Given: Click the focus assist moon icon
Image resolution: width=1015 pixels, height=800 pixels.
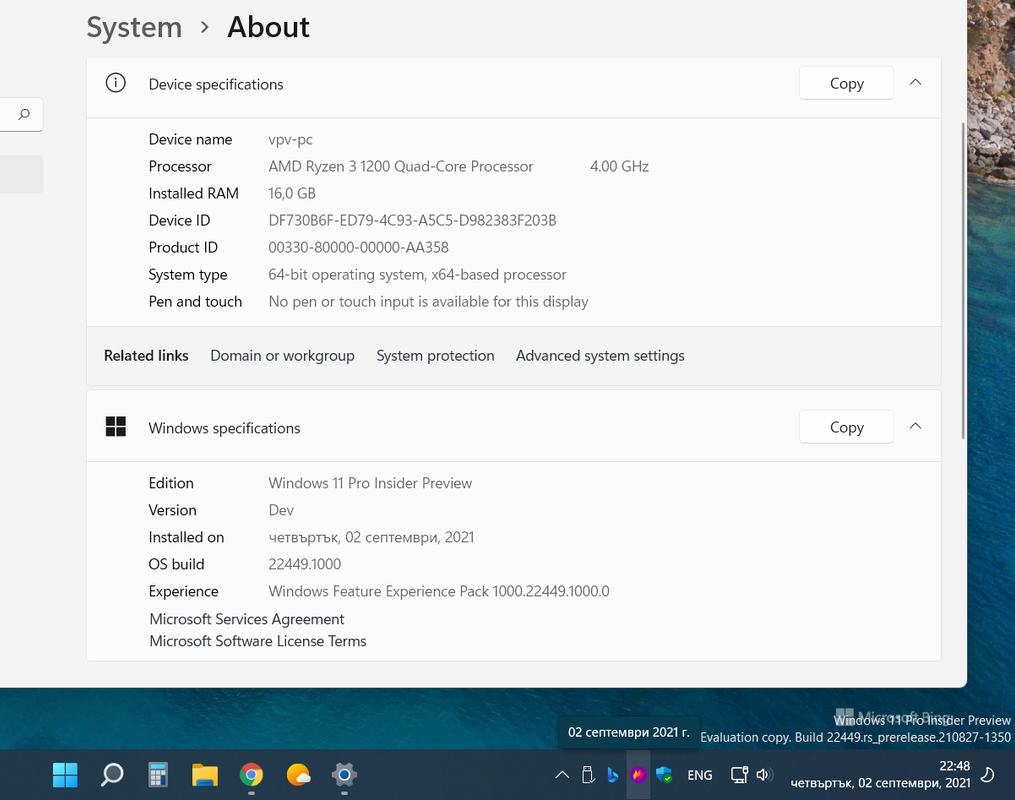Looking at the screenshot, I should point(988,775).
